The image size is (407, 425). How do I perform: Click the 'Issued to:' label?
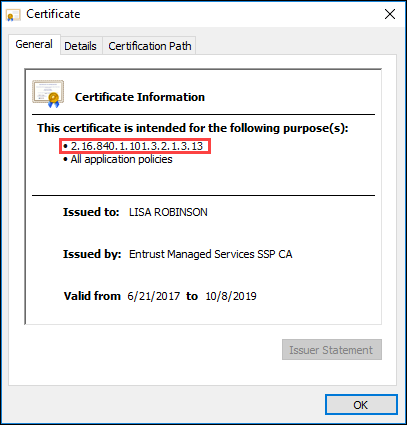click(x=91, y=212)
